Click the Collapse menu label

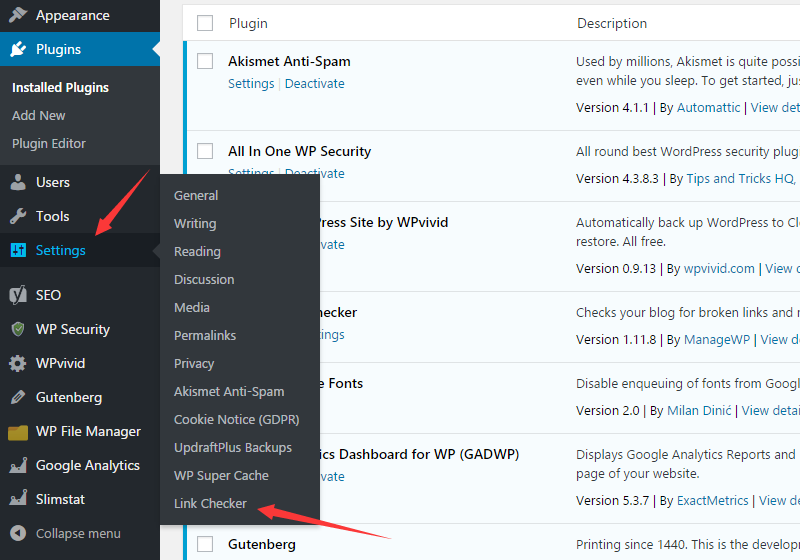[x=79, y=533]
